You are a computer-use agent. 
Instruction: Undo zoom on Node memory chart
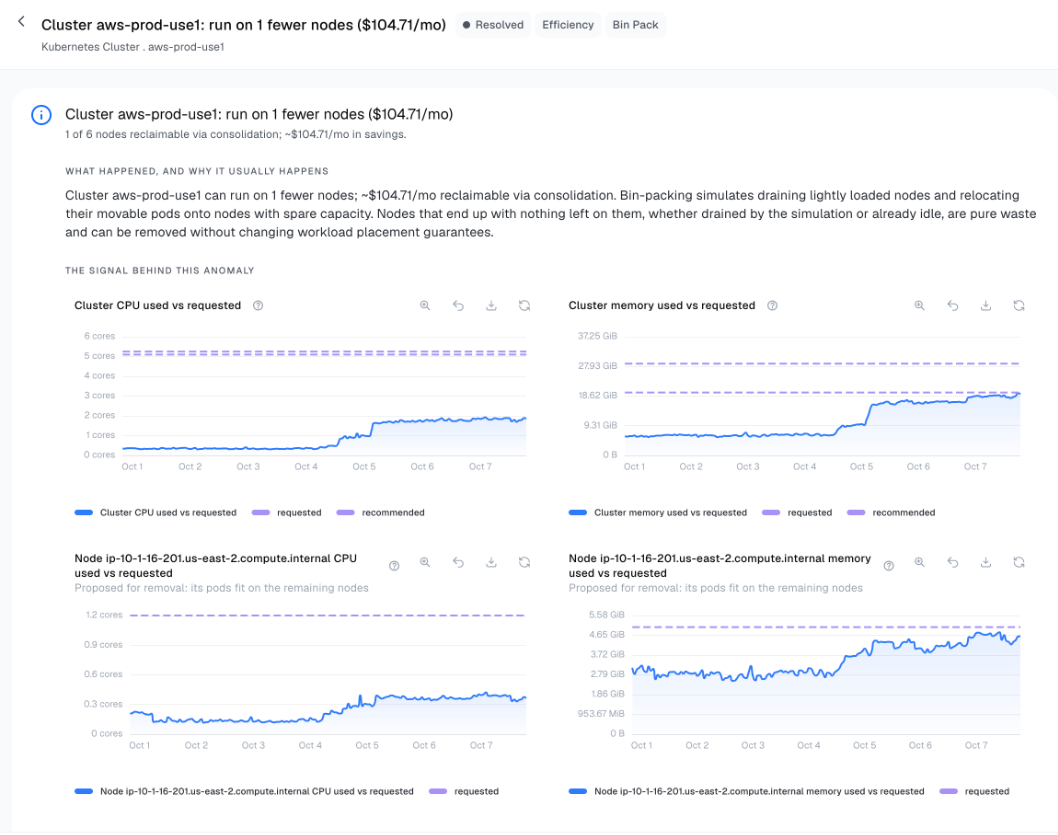tap(953, 562)
